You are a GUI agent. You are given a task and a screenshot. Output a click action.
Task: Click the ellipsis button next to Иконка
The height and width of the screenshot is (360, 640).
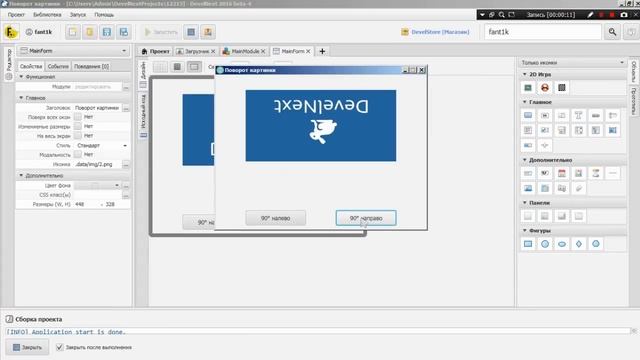pyautogui.click(x=126, y=164)
